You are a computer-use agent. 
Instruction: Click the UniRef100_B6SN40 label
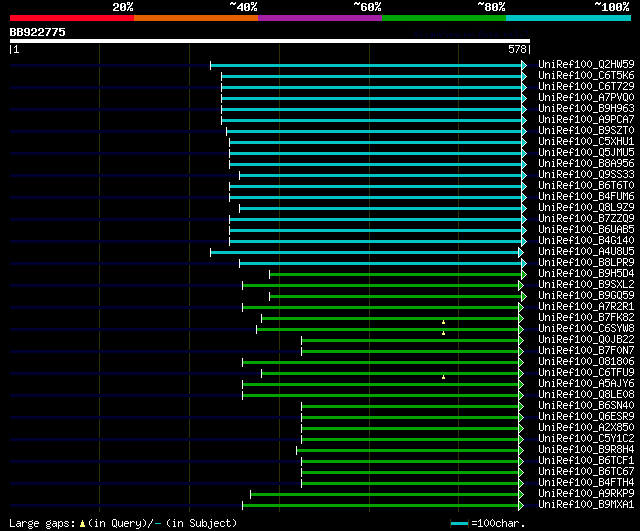(586, 406)
